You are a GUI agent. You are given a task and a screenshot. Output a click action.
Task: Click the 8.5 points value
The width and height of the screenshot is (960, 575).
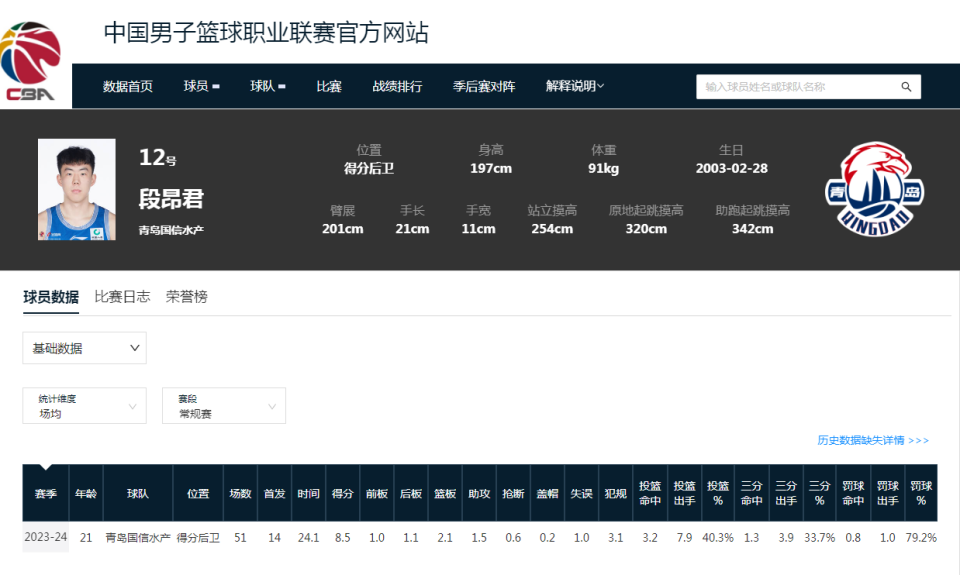pos(342,538)
